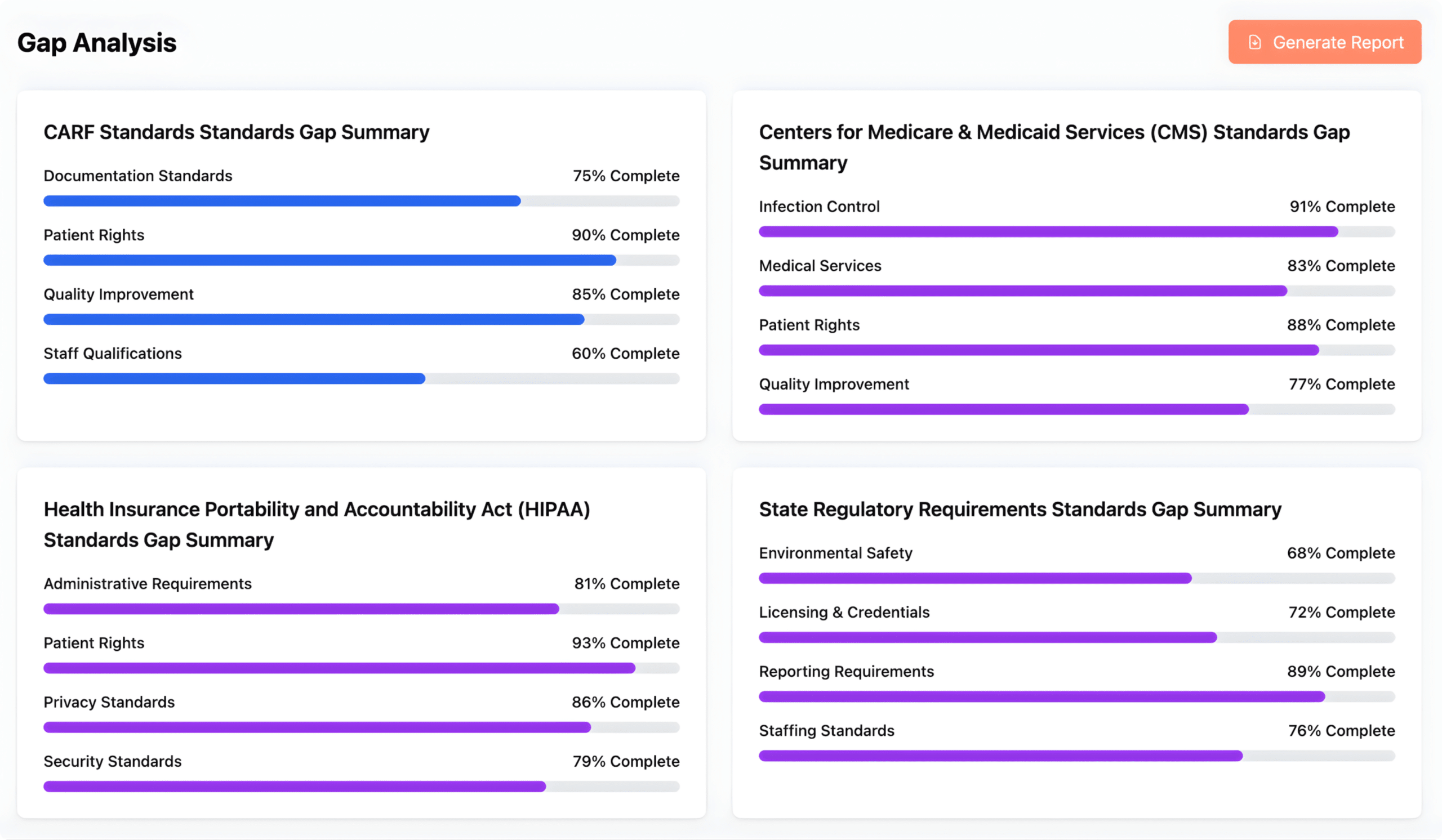The image size is (1442, 840).
Task: Click the "Patient Rights" label in HIPAA card
Action: coord(94,644)
